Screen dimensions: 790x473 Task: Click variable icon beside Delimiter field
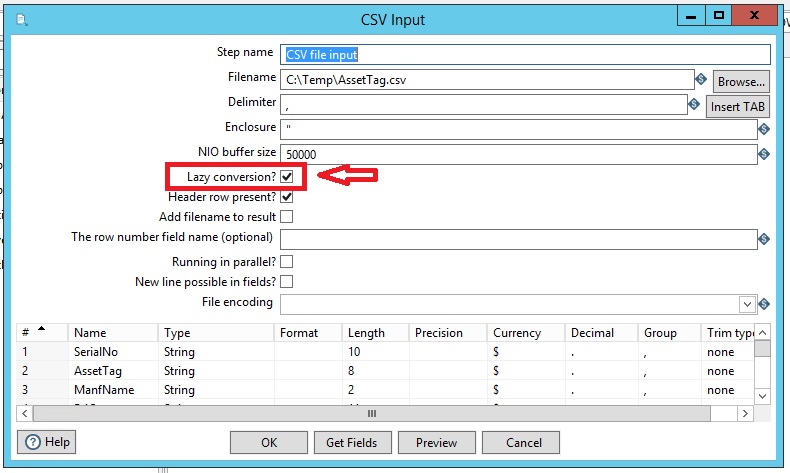tap(692, 104)
